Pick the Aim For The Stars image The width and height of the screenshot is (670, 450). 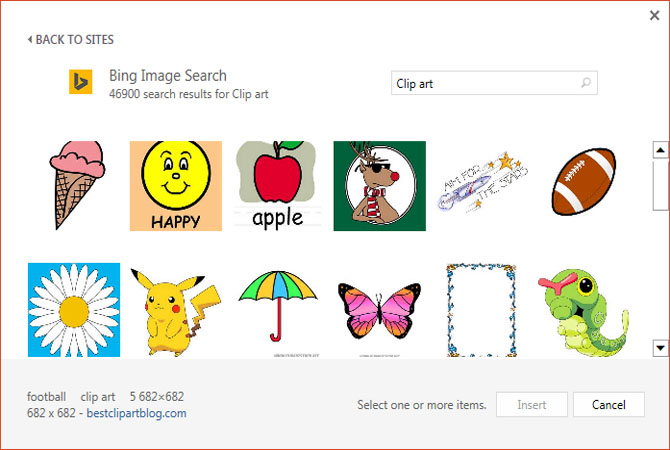coord(482,182)
